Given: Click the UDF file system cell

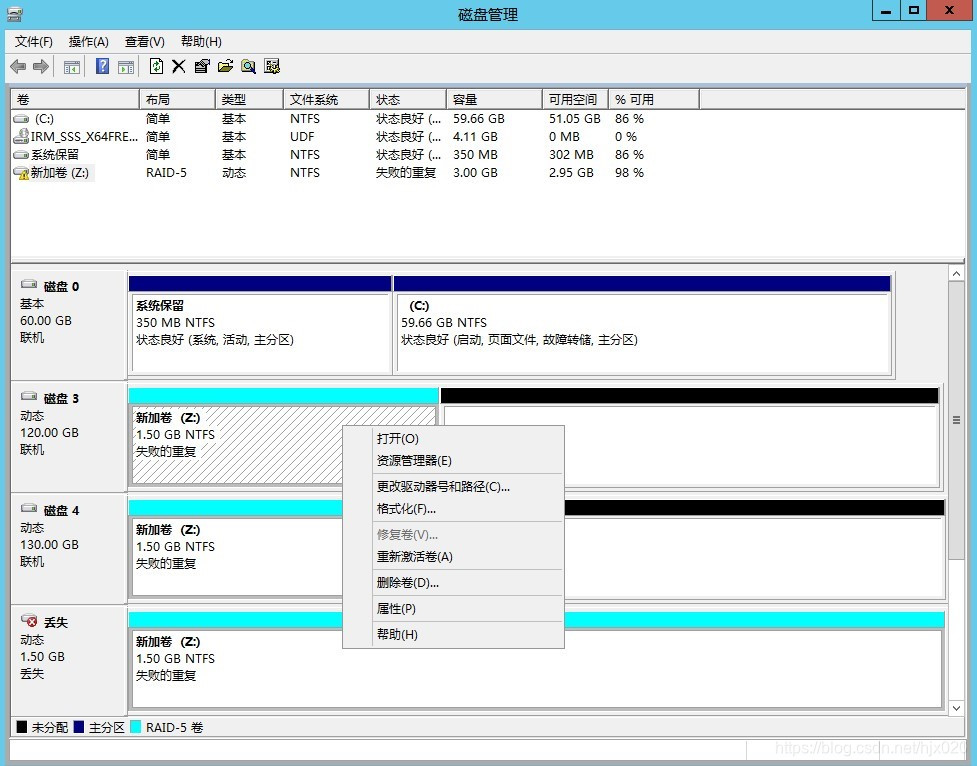Looking at the screenshot, I should click(302, 136).
